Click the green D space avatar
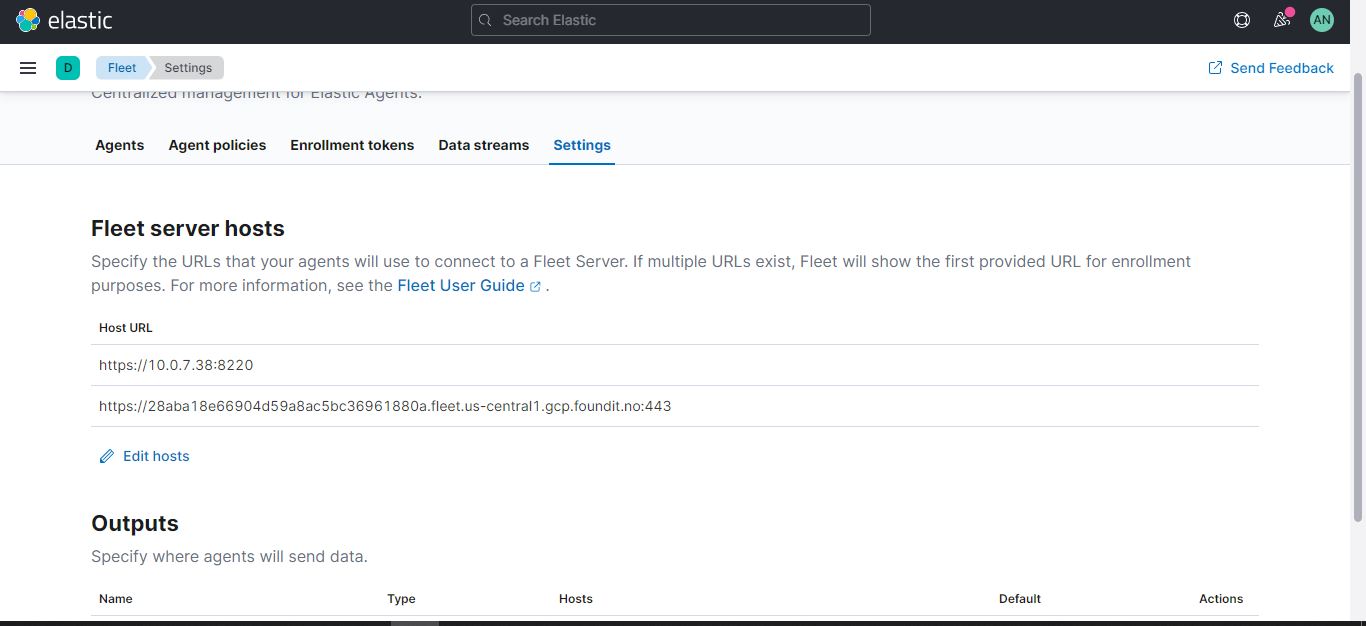The image size is (1366, 626). [x=68, y=67]
